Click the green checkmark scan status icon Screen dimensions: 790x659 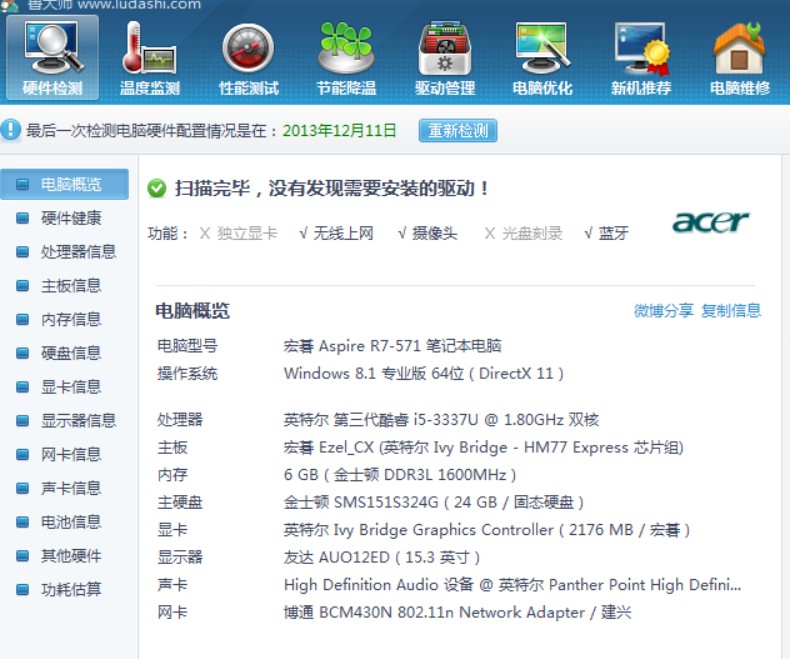point(157,188)
